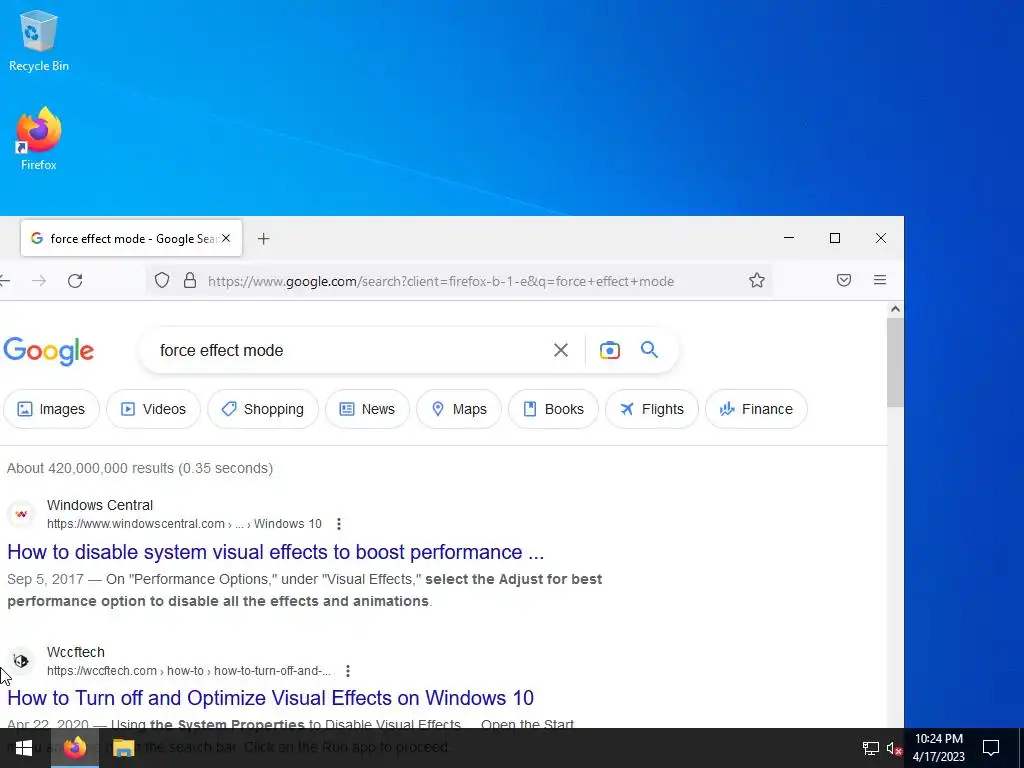Click in the Google search input field

[349, 351]
